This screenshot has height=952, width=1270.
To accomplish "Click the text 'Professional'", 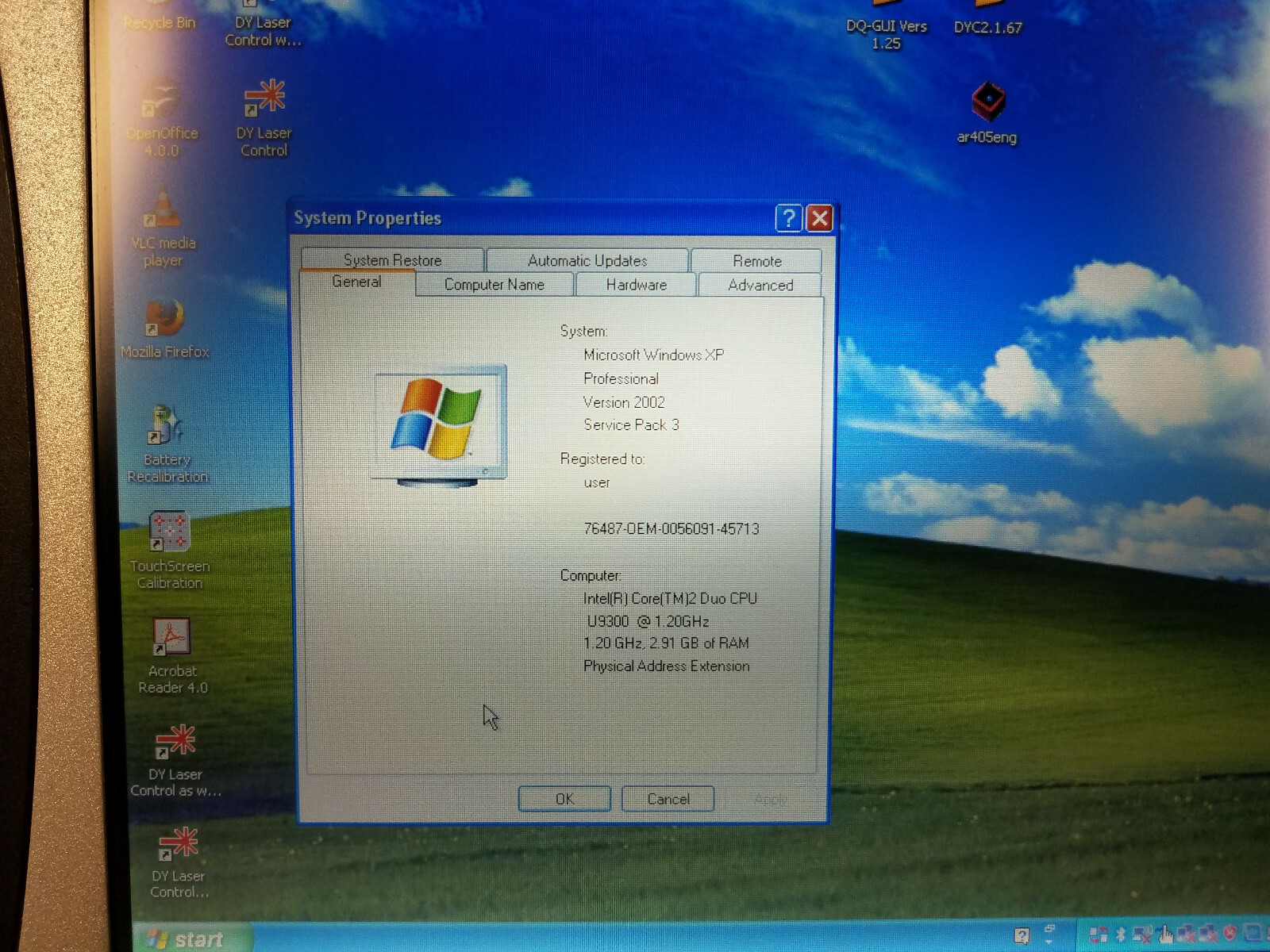I will point(621,378).
